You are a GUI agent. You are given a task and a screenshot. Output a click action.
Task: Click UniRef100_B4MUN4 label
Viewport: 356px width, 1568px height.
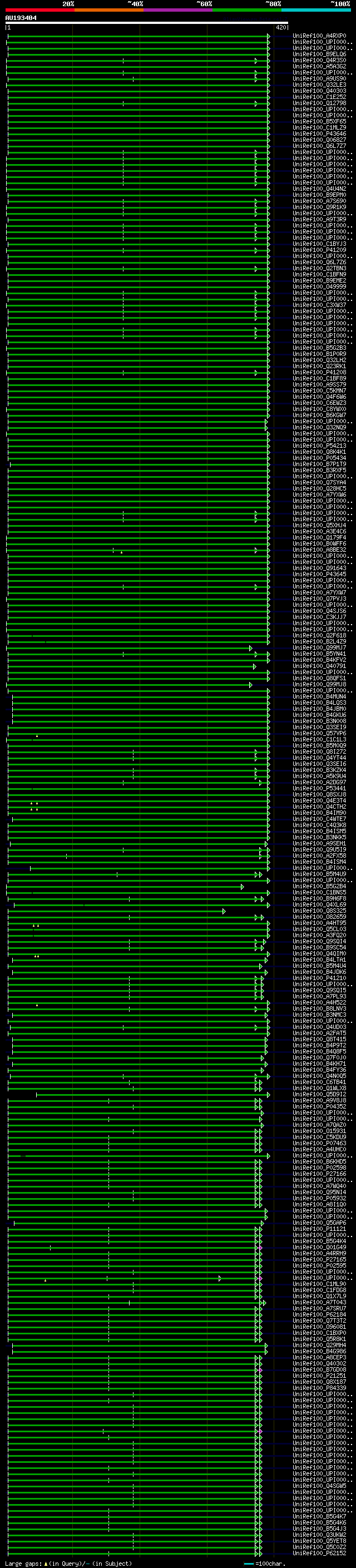click(319, 696)
